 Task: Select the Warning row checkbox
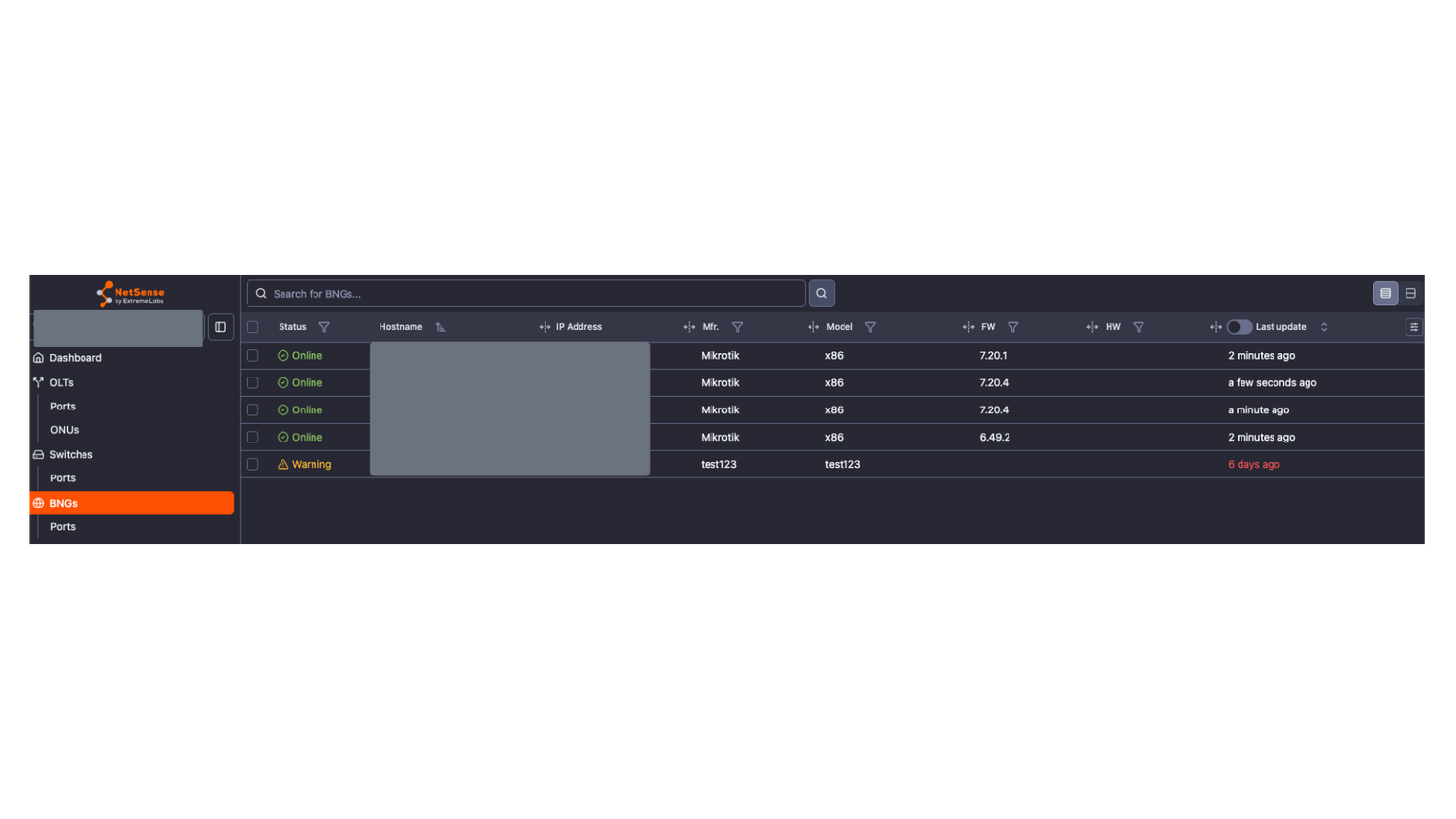[x=252, y=465]
